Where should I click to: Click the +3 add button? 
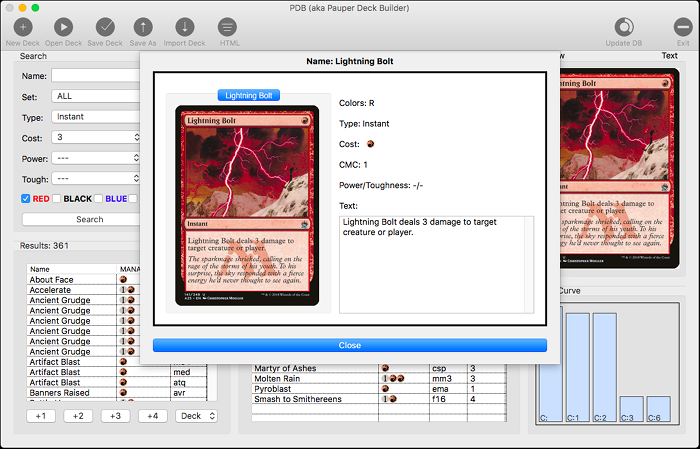point(115,416)
